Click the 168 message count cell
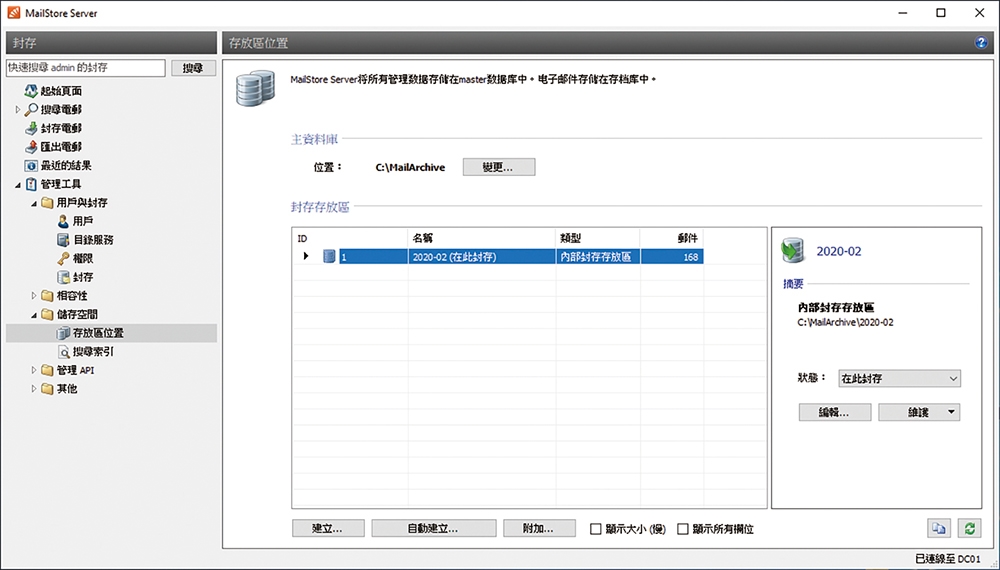 672,257
